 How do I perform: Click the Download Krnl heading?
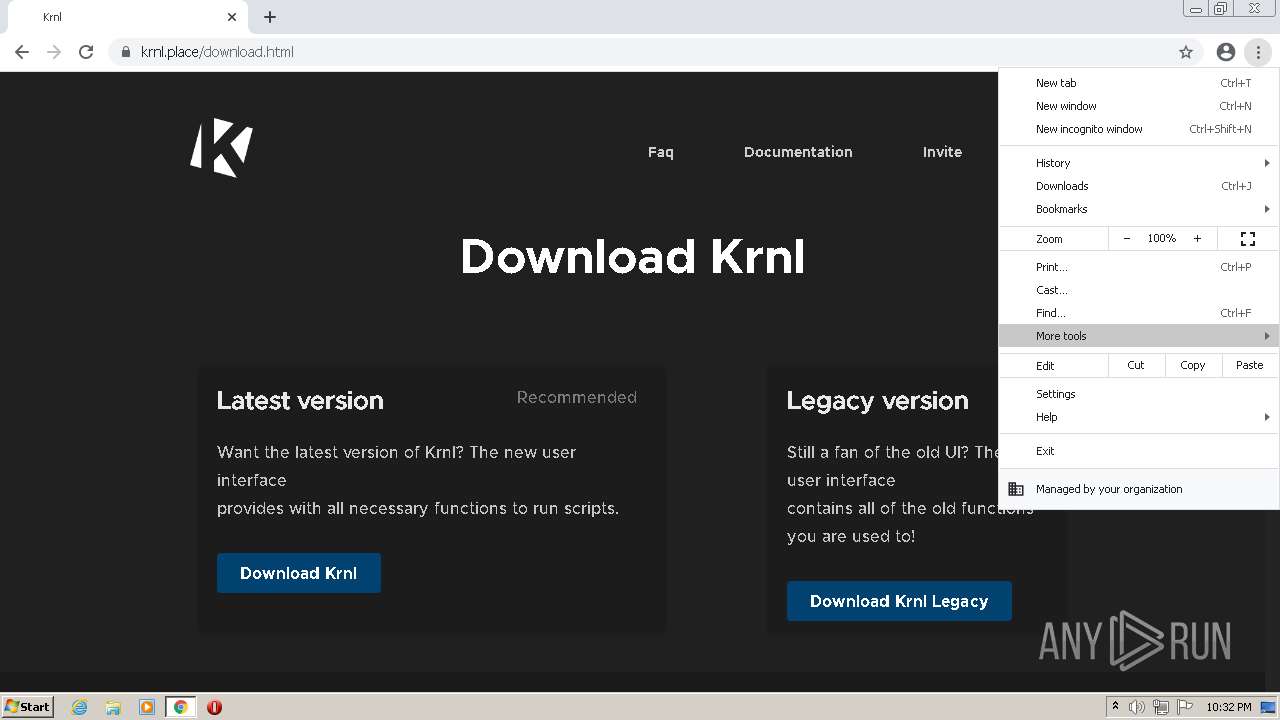pos(632,257)
